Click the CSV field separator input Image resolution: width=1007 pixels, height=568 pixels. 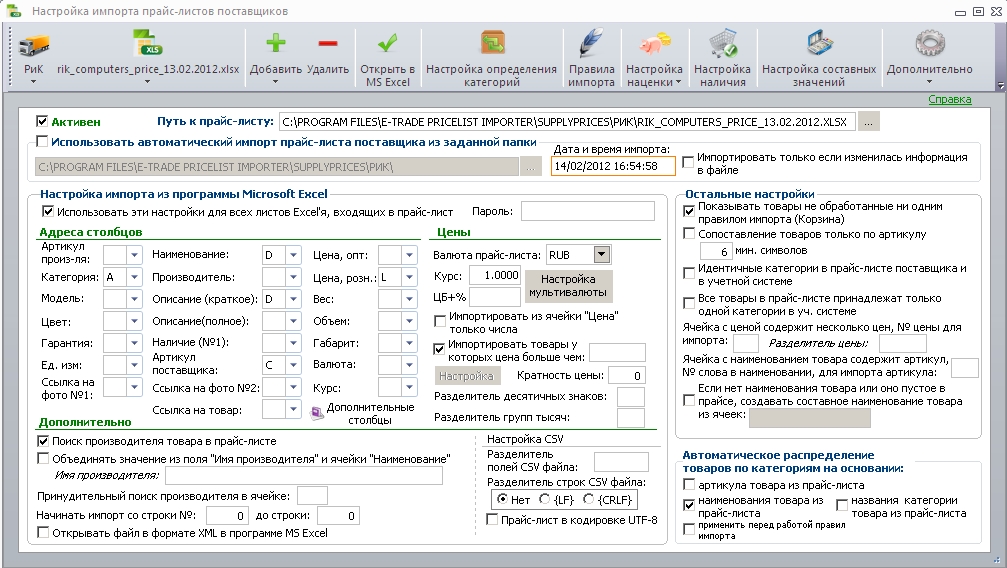click(621, 461)
